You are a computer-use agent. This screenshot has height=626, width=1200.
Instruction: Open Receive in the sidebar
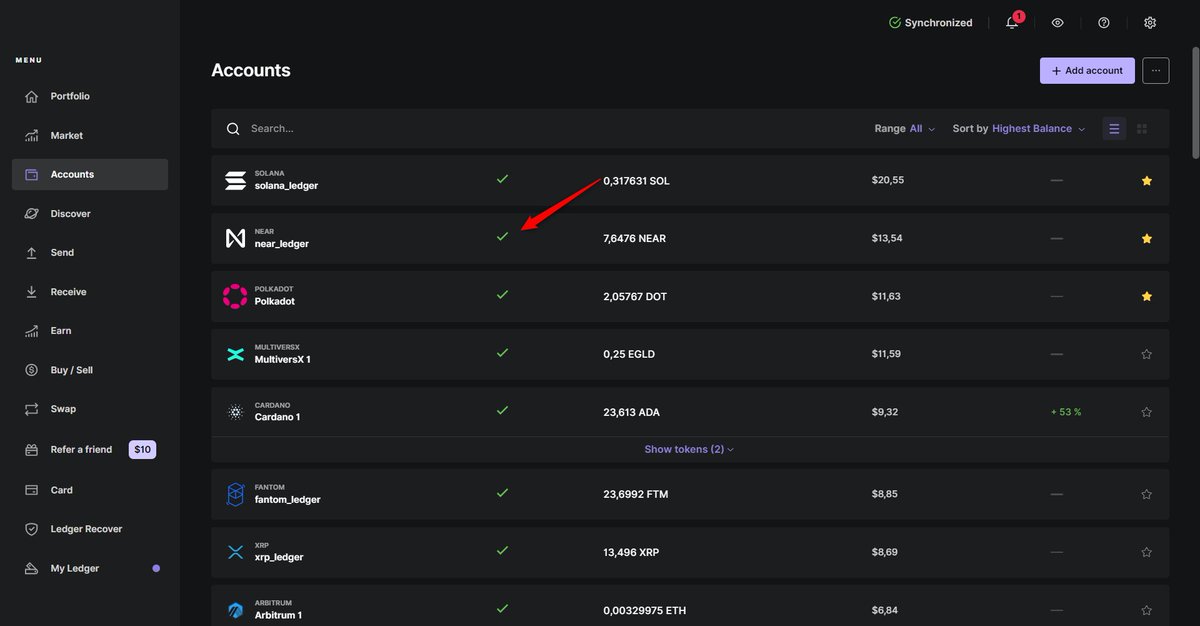click(x=90, y=292)
